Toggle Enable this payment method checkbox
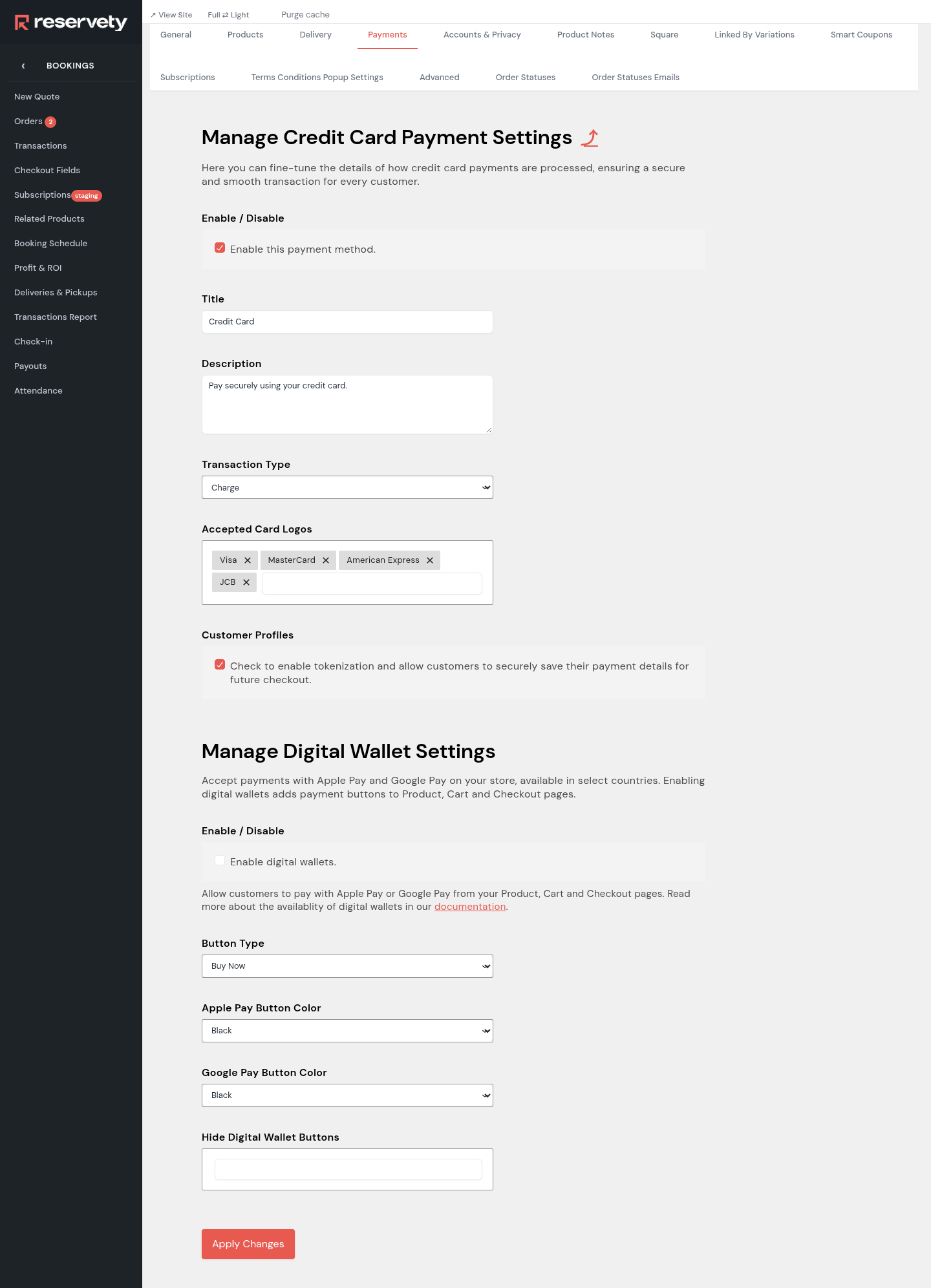This screenshot has height=1288, width=931. 220,248
